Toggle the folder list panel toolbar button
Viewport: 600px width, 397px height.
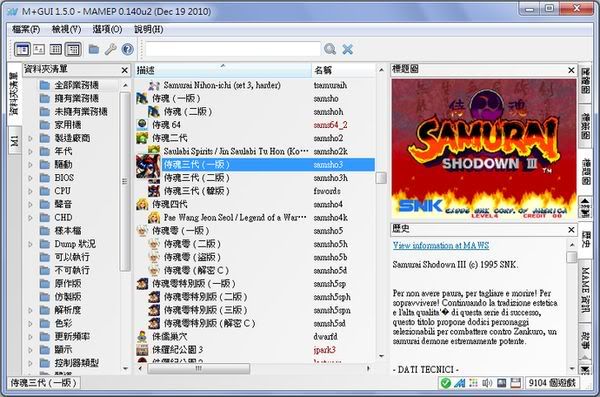22,49
